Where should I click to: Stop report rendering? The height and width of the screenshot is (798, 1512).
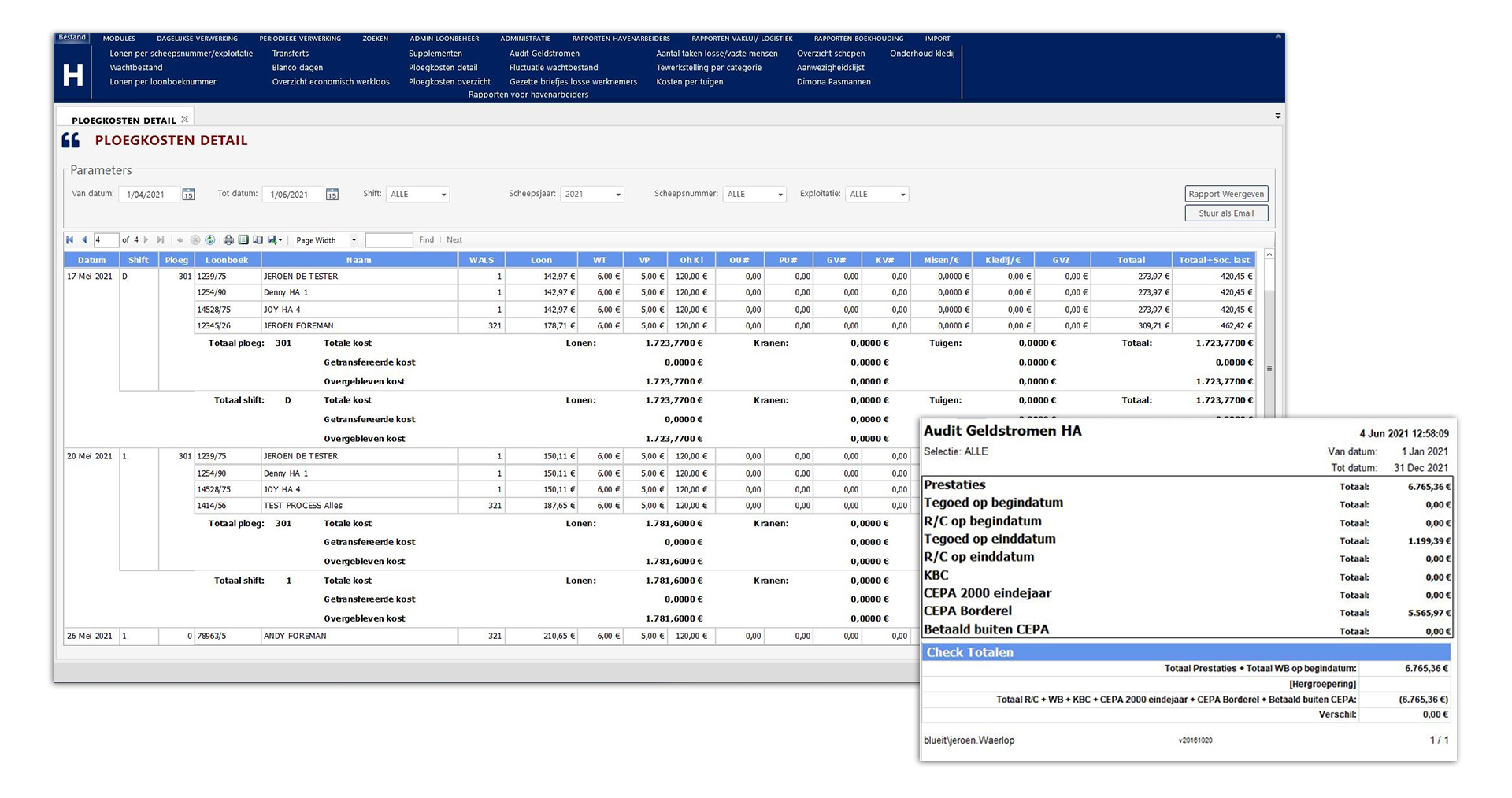195,240
